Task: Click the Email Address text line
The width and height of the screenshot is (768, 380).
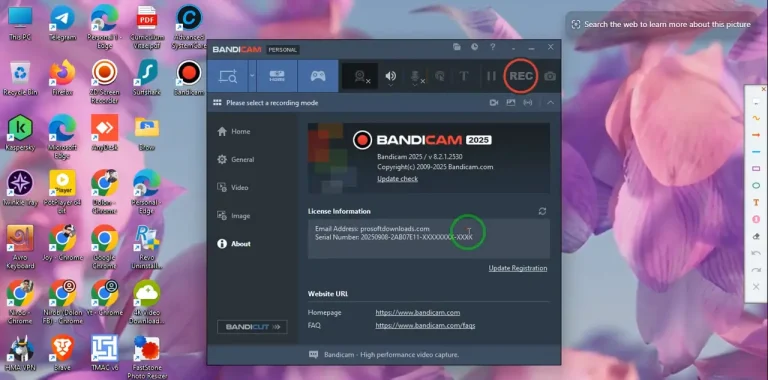Action: 372,229
